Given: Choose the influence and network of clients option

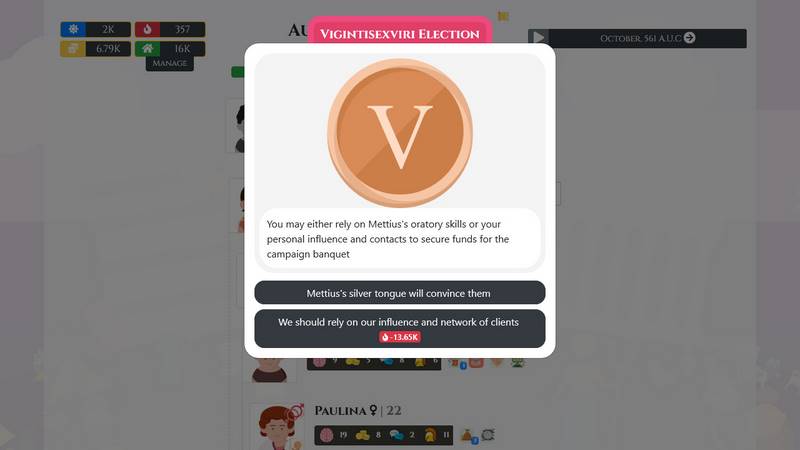Looking at the screenshot, I should [x=399, y=329].
